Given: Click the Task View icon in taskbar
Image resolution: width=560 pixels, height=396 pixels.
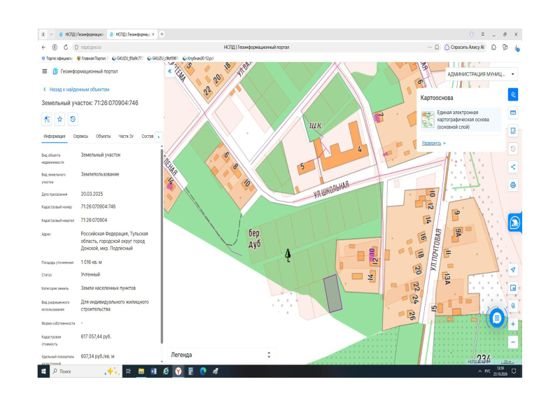Looking at the screenshot, I should point(128,372).
